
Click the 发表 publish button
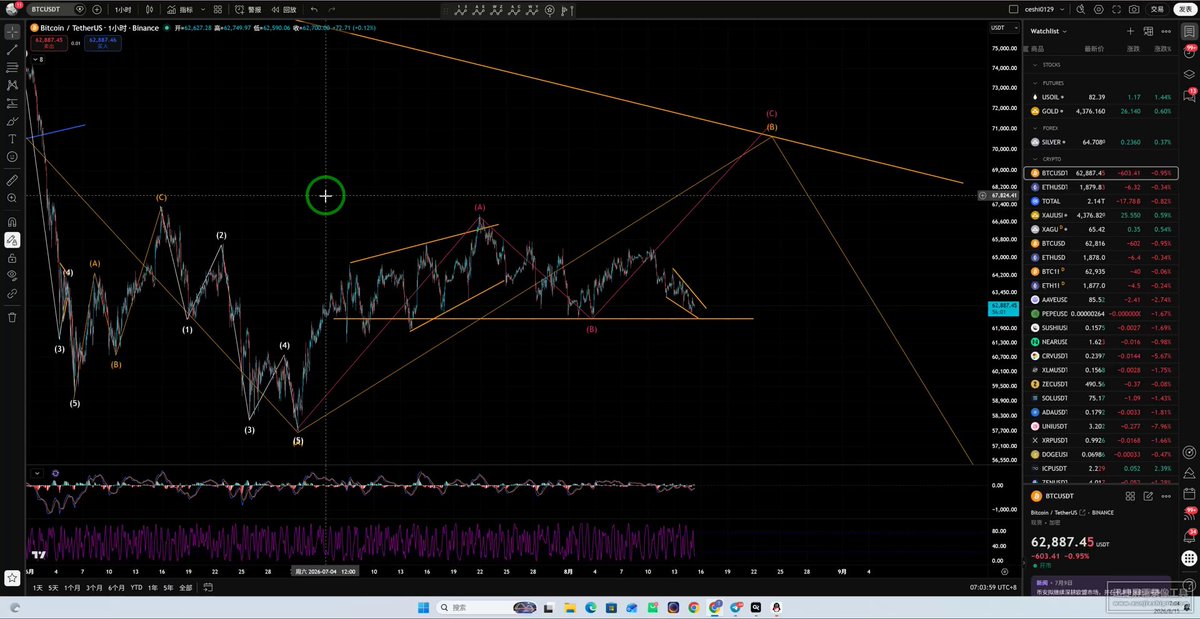coord(1185,9)
